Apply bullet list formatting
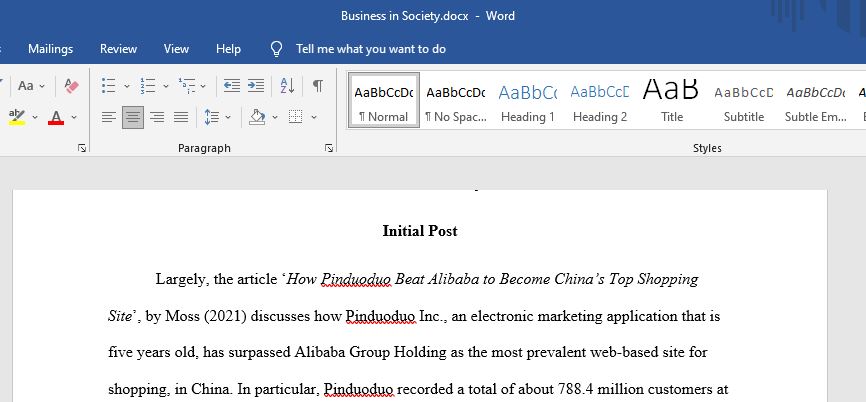Image resolution: width=866 pixels, height=402 pixels. (109, 86)
